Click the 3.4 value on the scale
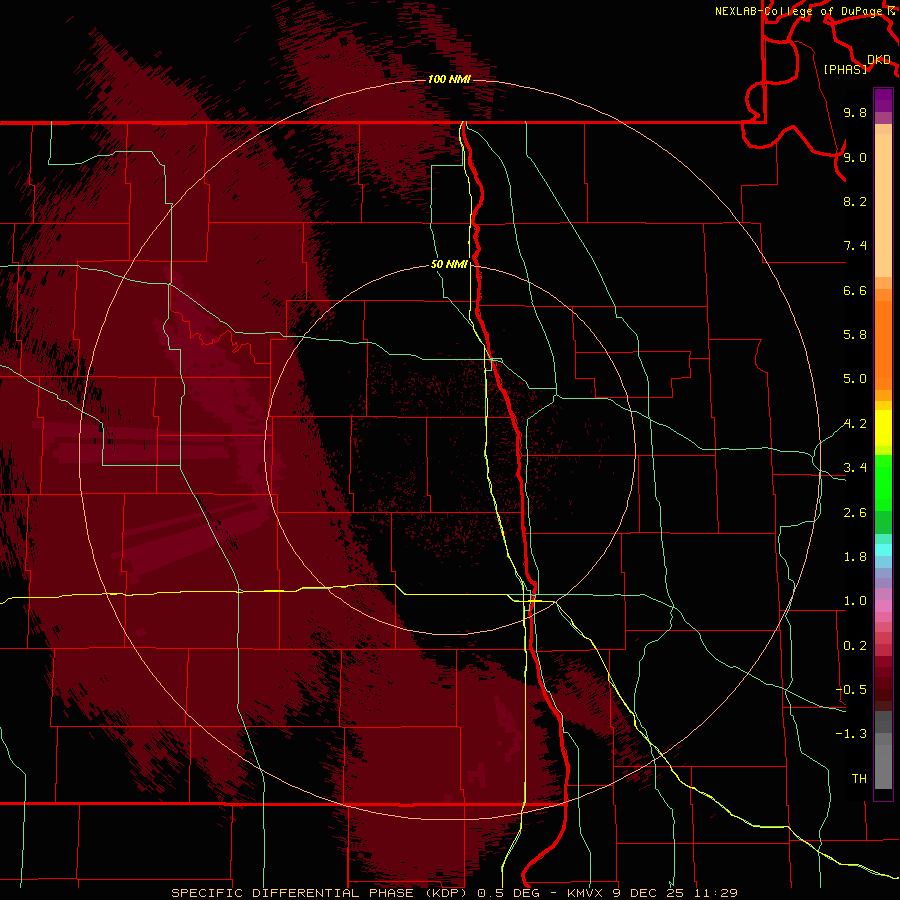Image resolution: width=900 pixels, height=900 pixels. click(855, 468)
